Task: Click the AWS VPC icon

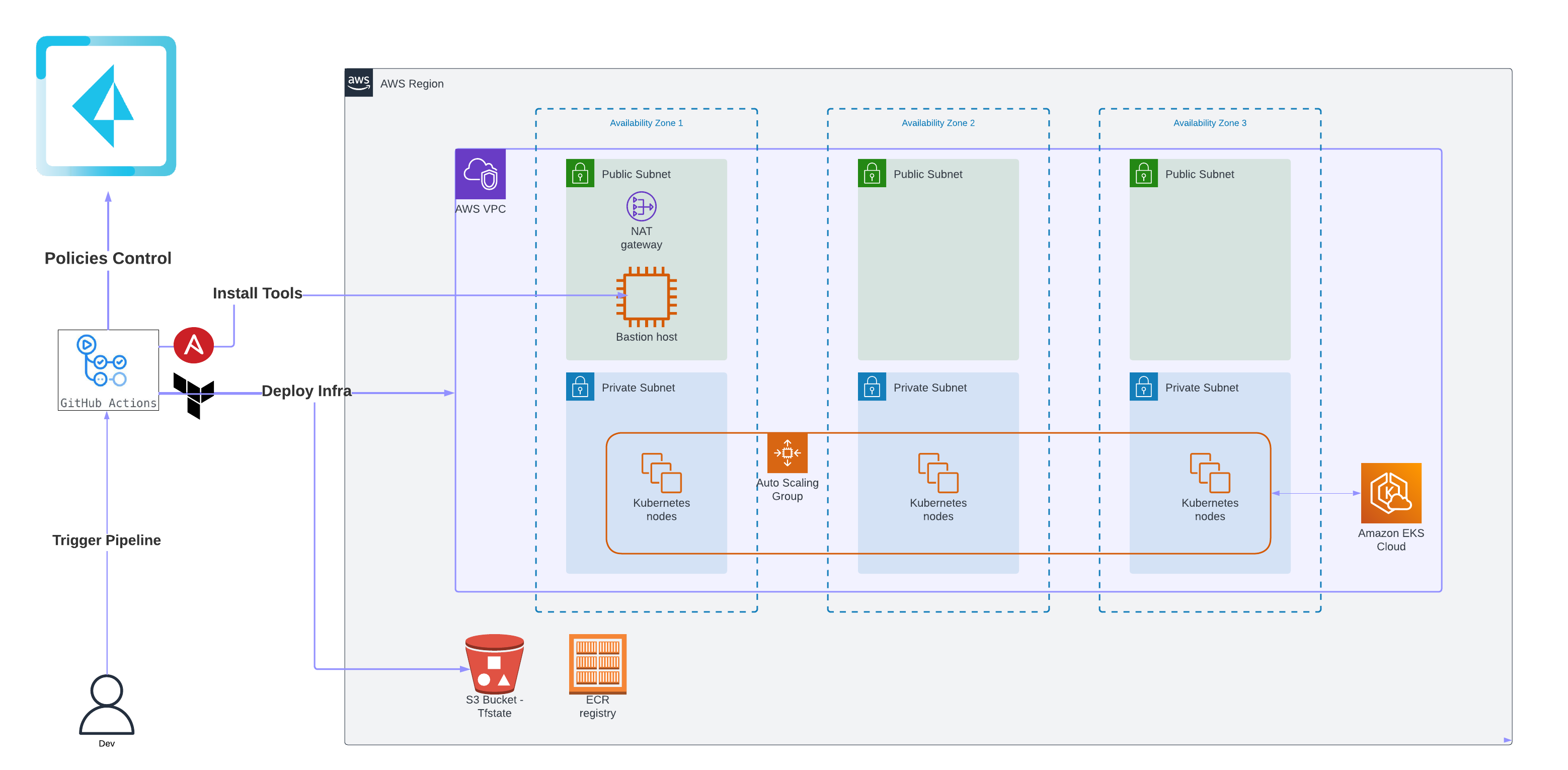Action: (480, 174)
